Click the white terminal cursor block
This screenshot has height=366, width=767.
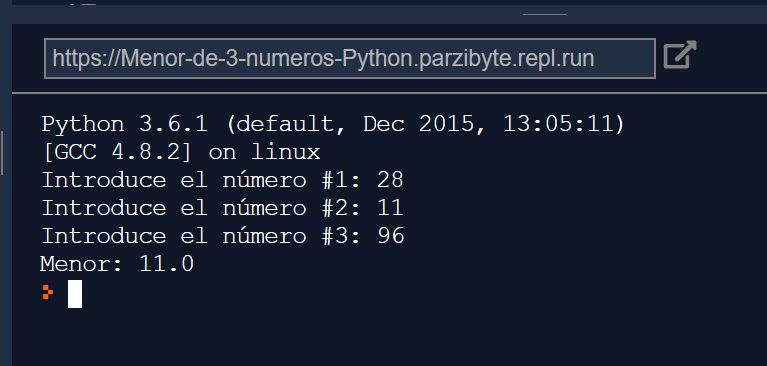(x=75, y=294)
